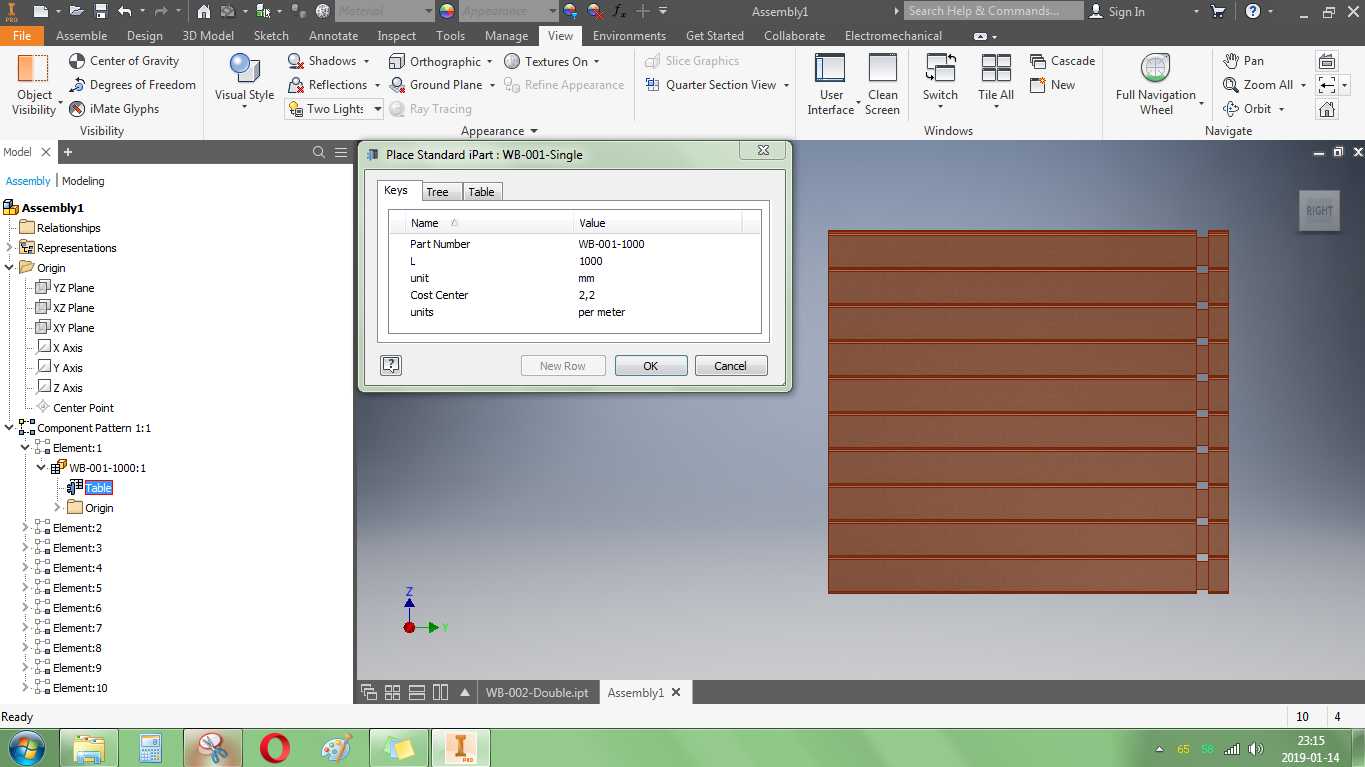Click the search icon in Model browser

(319, 152)
